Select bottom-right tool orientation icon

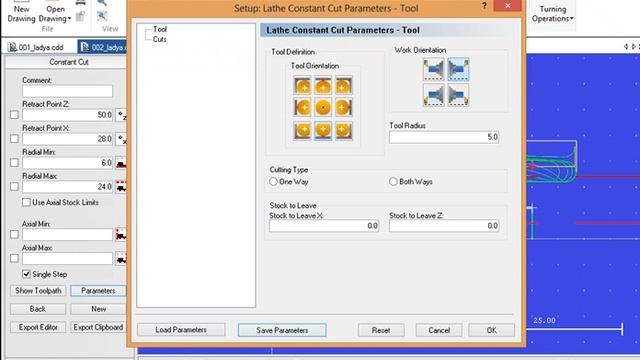tap(343, 131)
